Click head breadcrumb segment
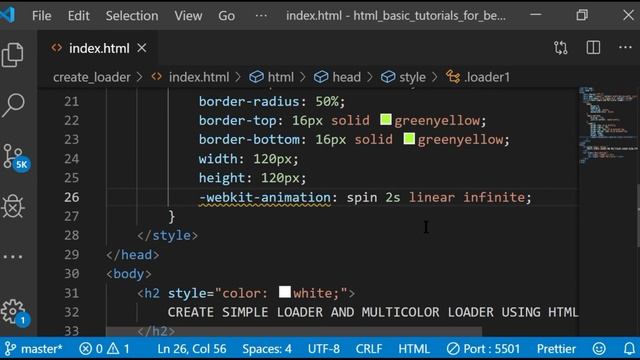Image resolution: width=640 pixels, height=360 pixels. [x=338, y=77]
